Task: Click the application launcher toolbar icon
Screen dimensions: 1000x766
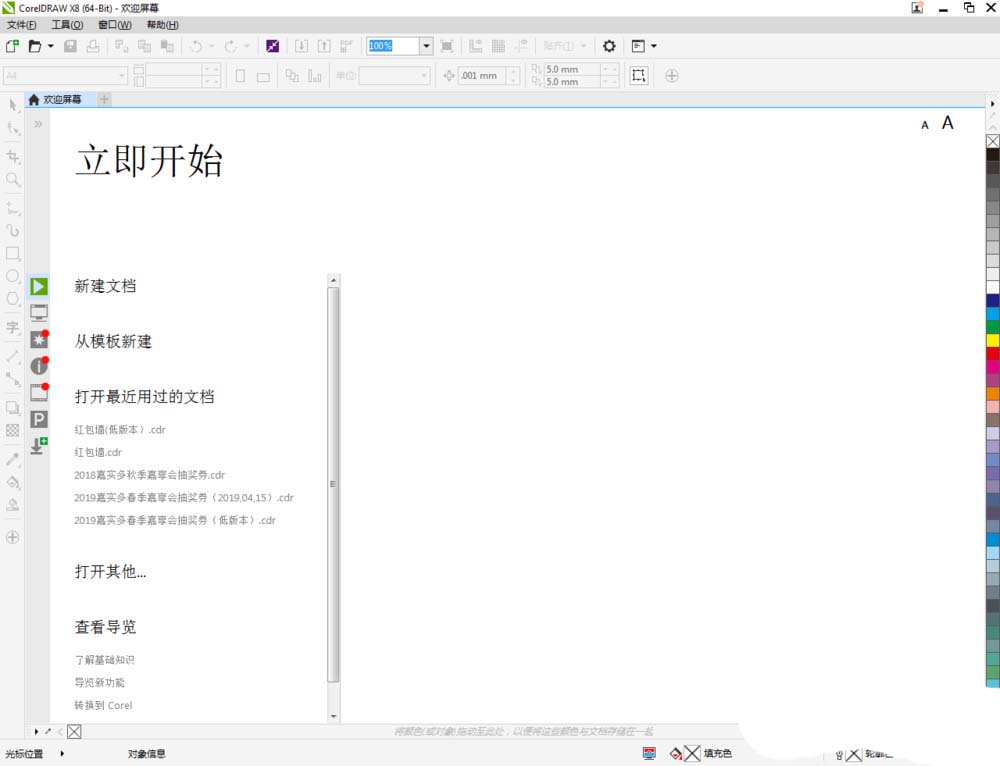Action: click(638, 46)
